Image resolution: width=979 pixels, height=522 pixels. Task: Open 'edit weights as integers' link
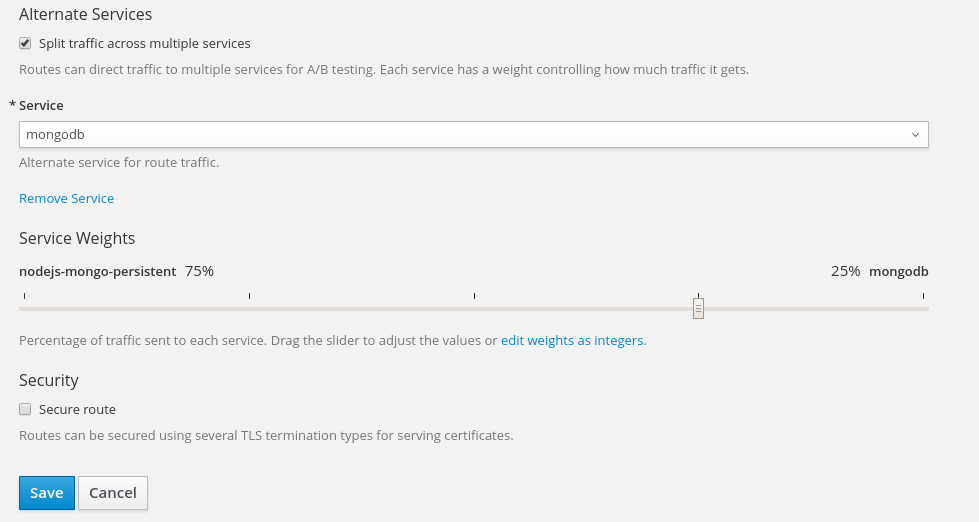click(573, 340)
